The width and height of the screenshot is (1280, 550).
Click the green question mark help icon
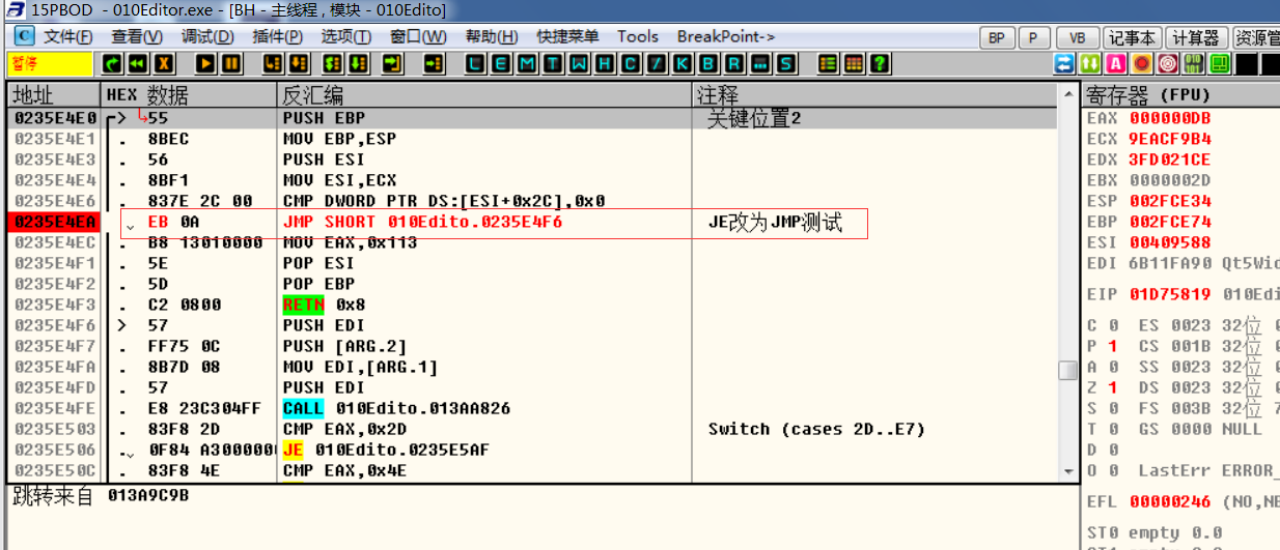click(x=880, y=64)
